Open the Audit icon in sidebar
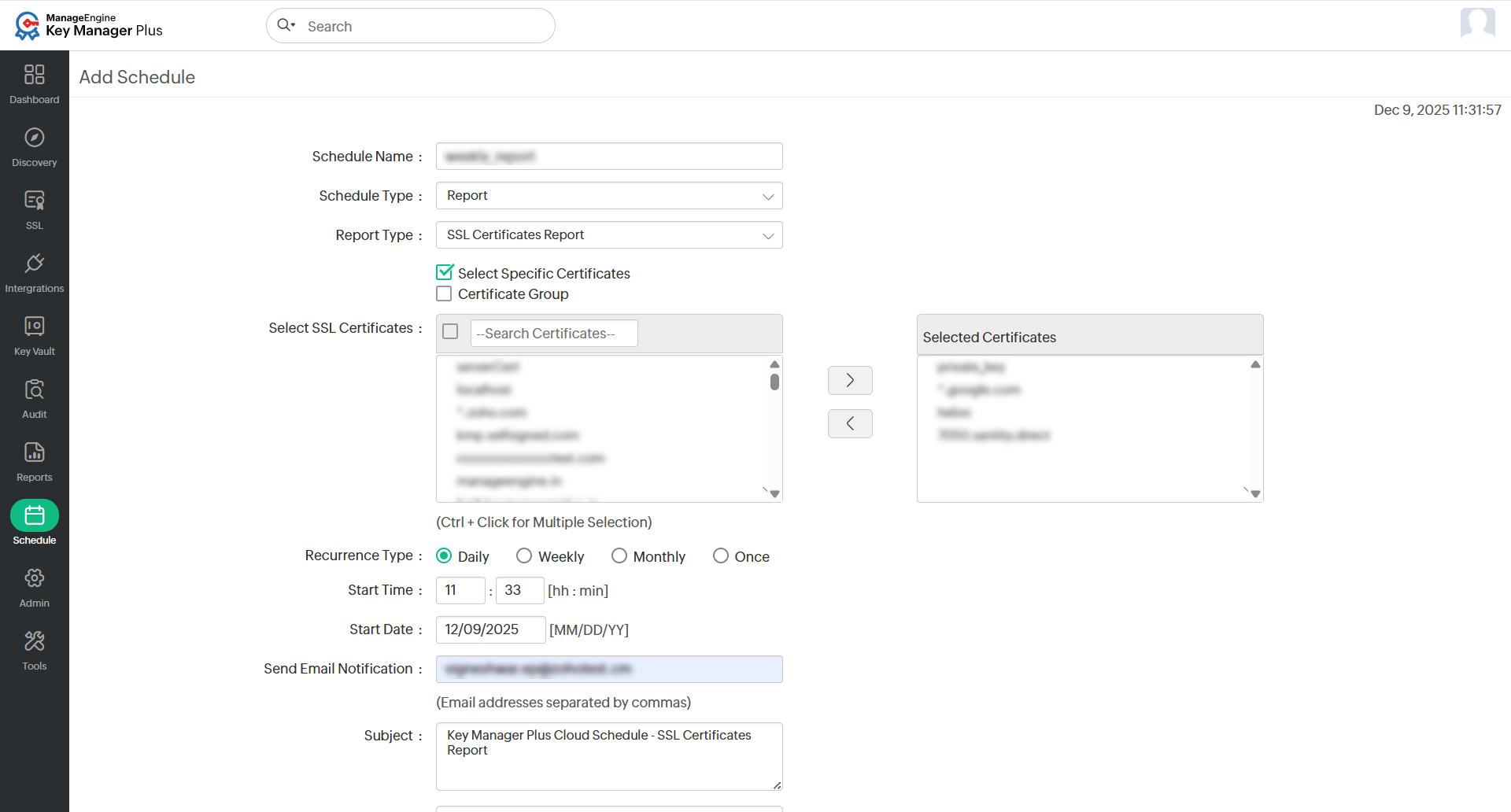Image resolution: width=1511 pixels, height=812 pixels. [35, 389]
